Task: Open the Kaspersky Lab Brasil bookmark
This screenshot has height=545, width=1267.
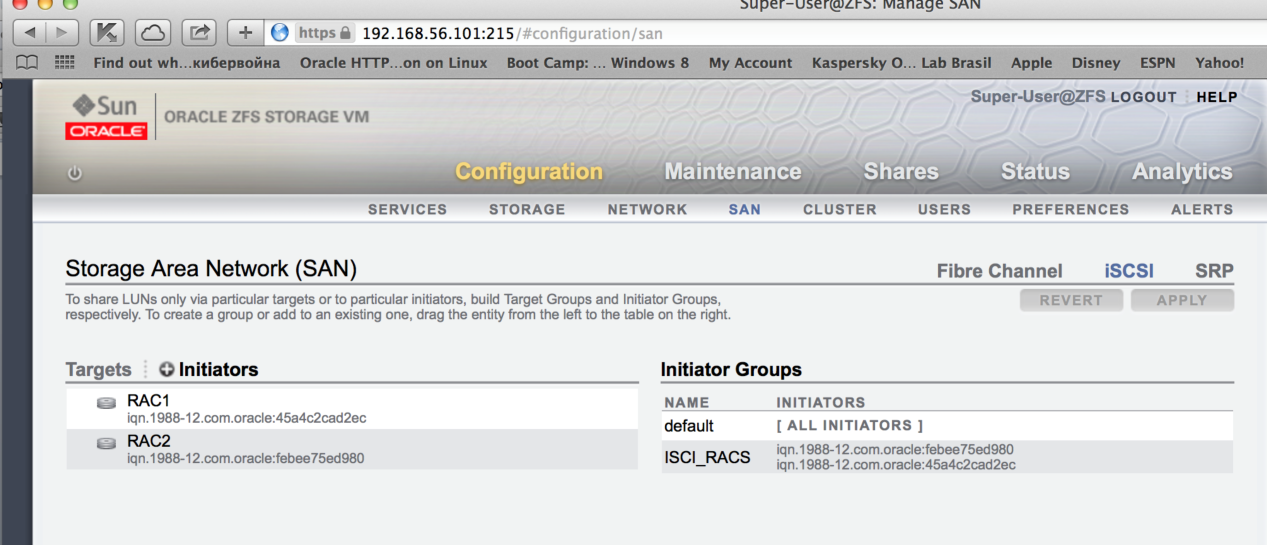Action: coord(901,62)
